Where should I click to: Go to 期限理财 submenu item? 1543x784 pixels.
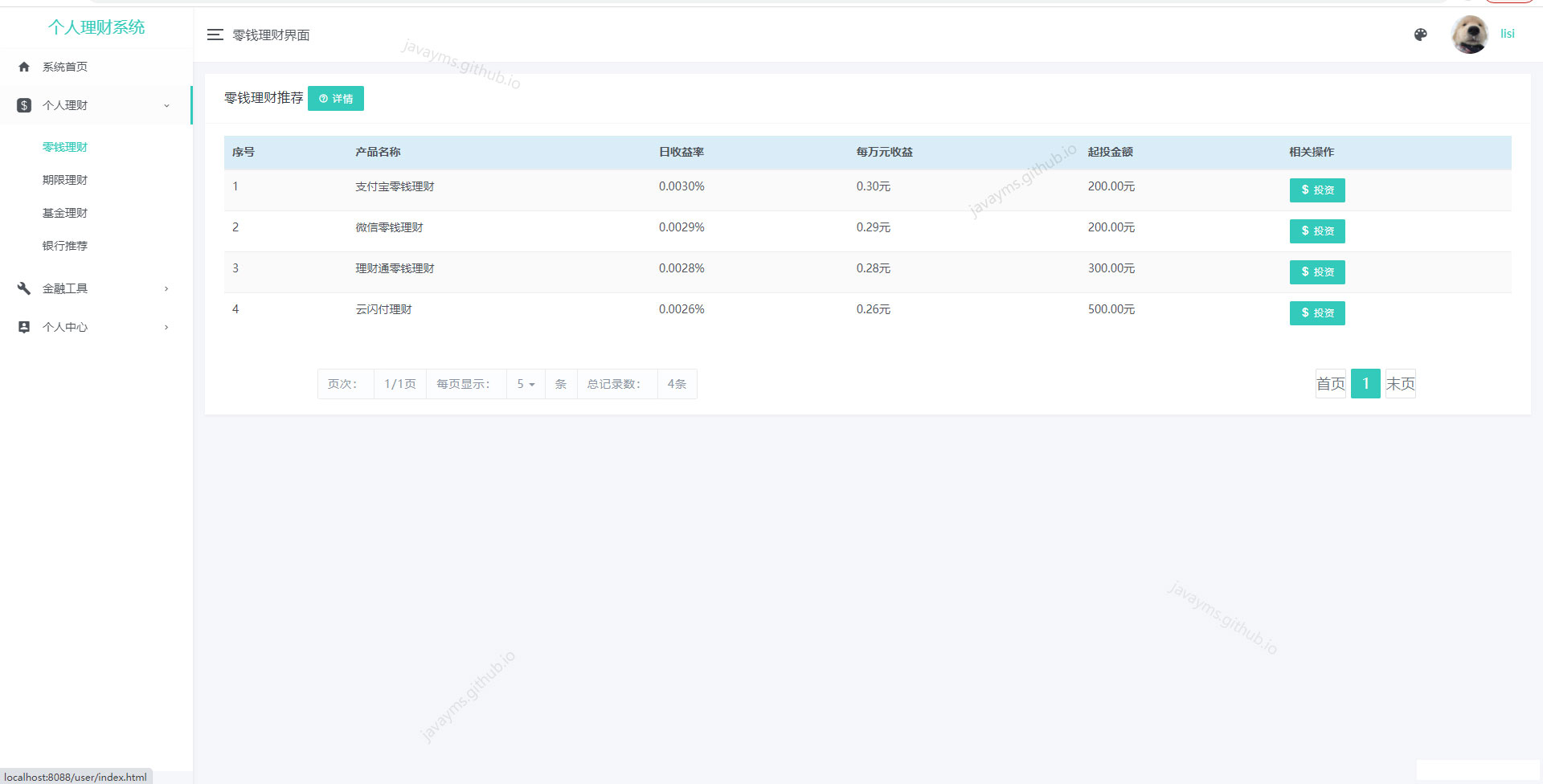click(65, 180)
